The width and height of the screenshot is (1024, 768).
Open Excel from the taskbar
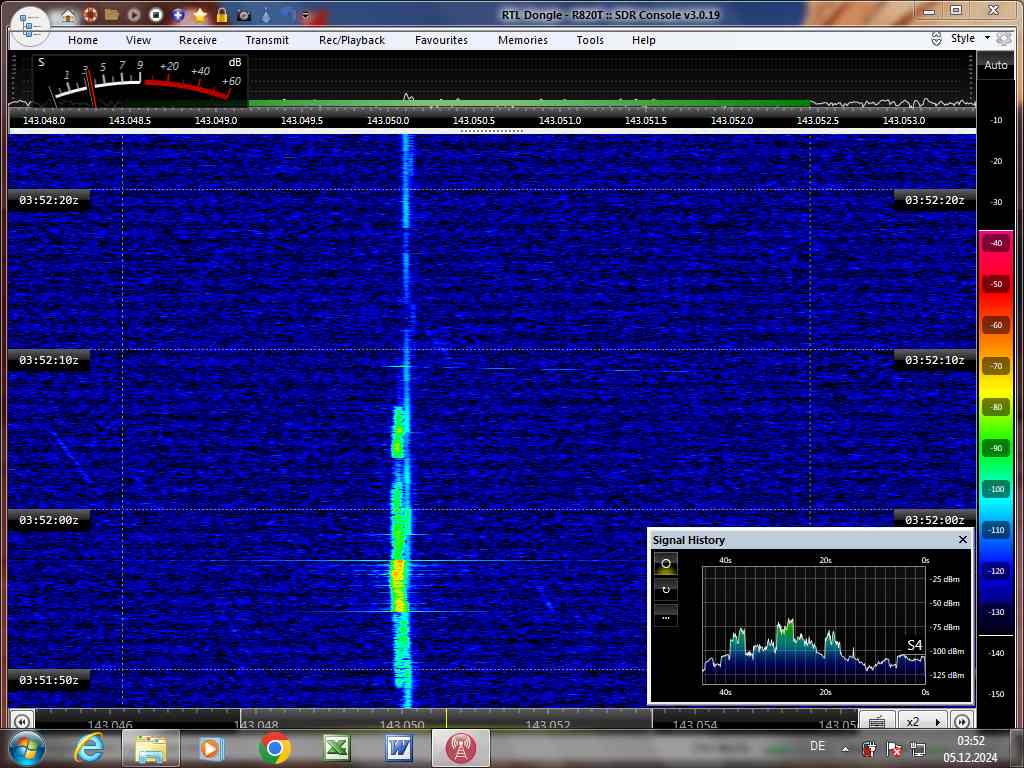337,748
